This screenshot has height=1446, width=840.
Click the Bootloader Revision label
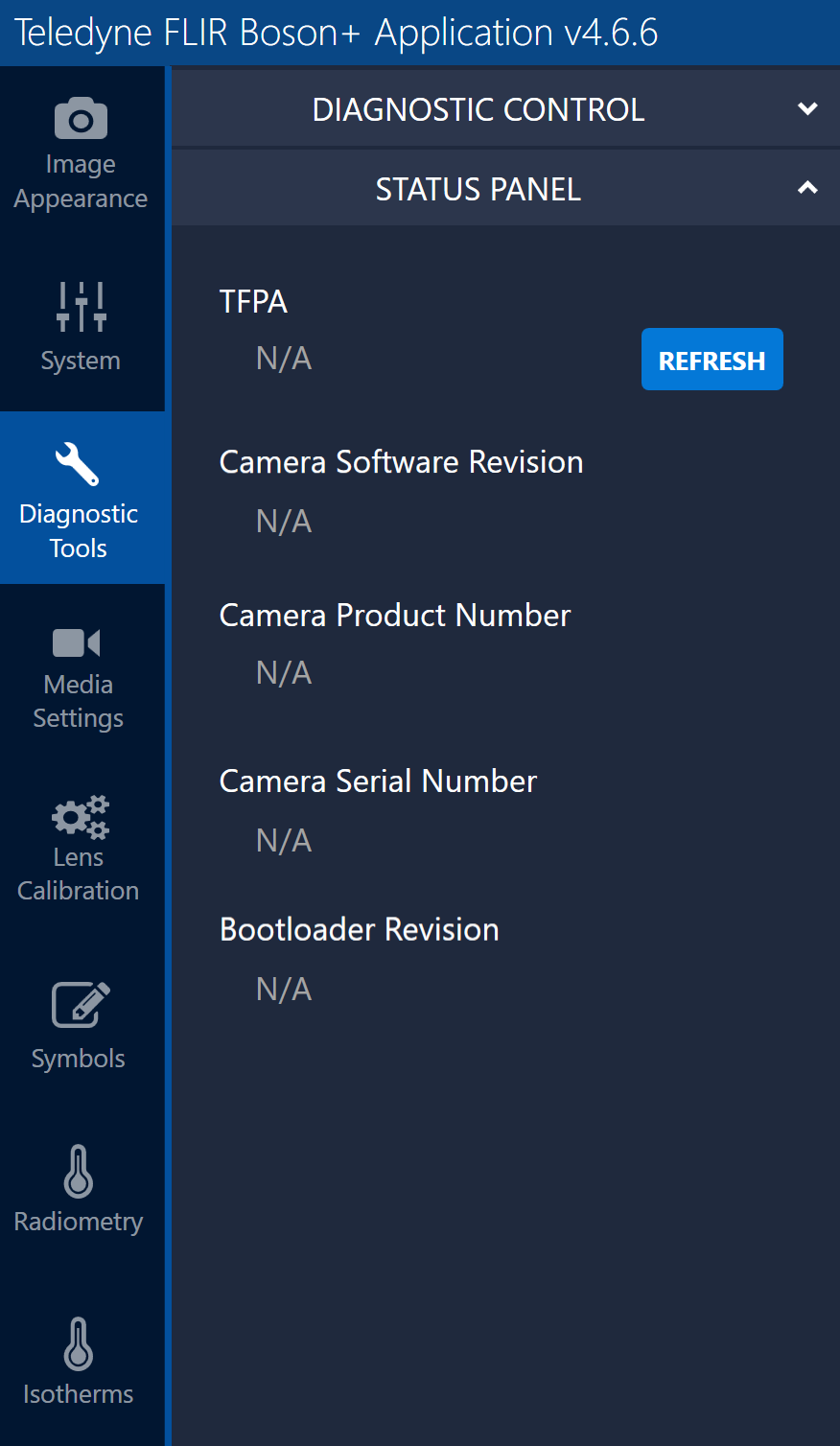[x=359, y=929]
